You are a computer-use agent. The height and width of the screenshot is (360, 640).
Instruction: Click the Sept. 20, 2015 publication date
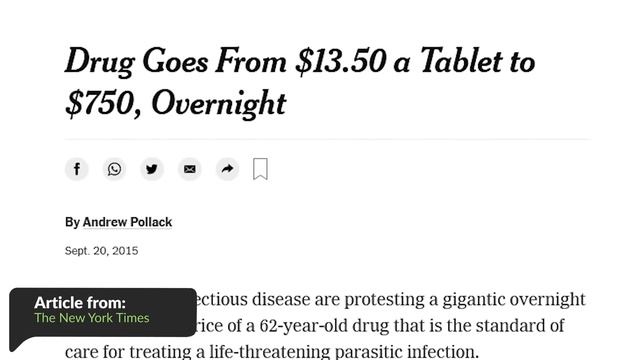pyautogui.click(x=102, y=251)
